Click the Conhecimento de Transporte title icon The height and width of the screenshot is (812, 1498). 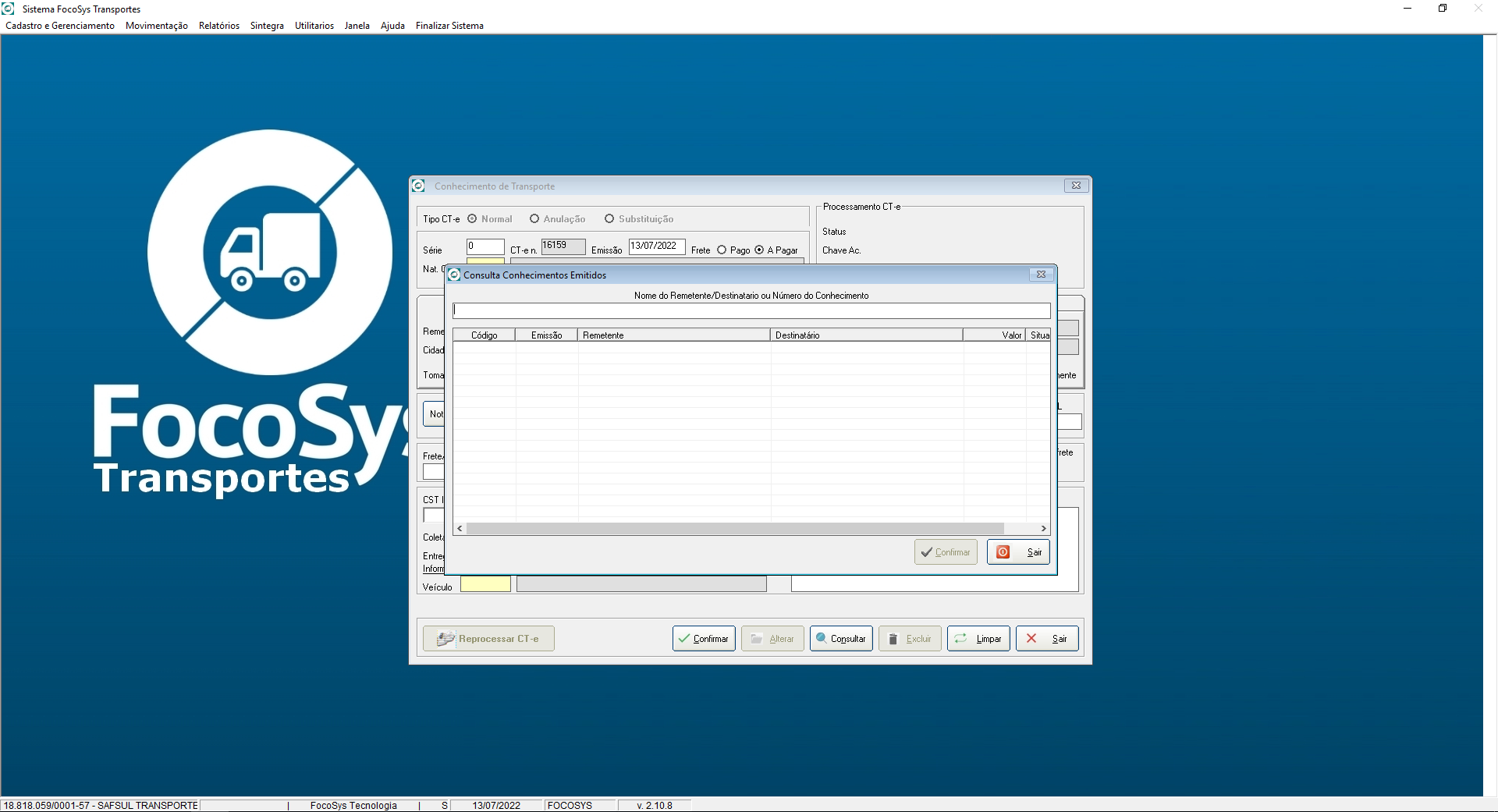click(x=418, y=186)
